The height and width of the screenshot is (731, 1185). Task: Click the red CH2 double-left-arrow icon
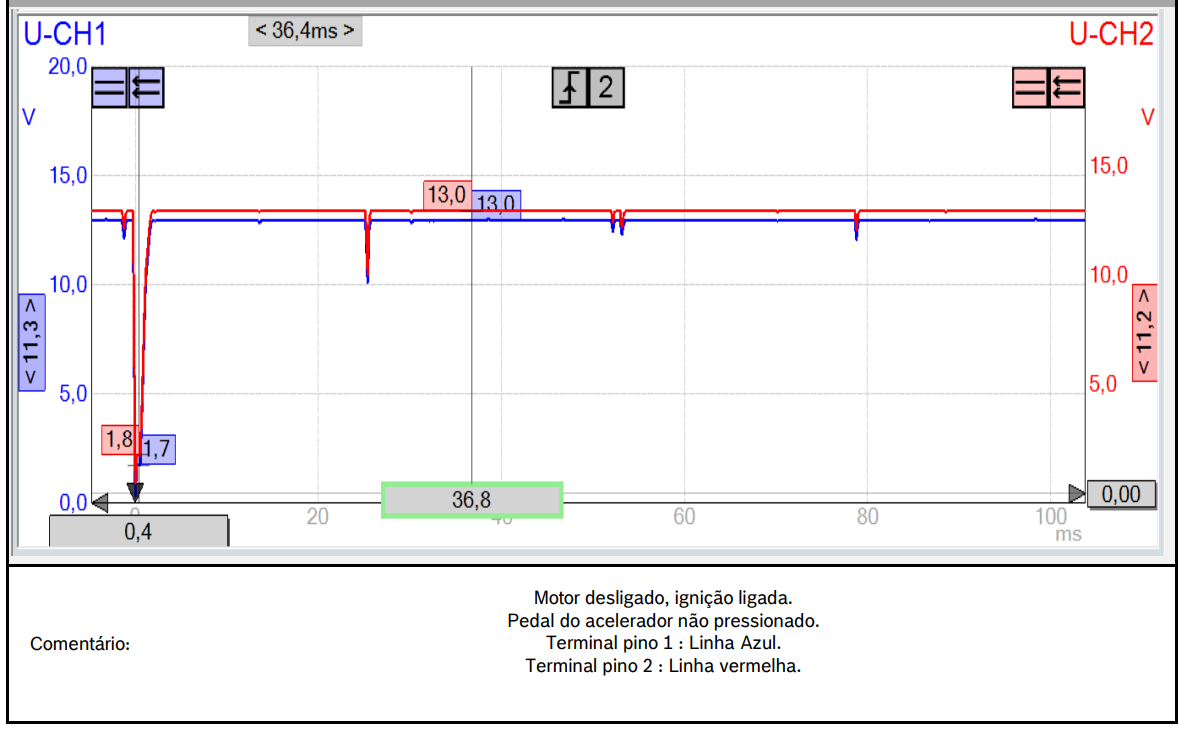click(1067, 89)
